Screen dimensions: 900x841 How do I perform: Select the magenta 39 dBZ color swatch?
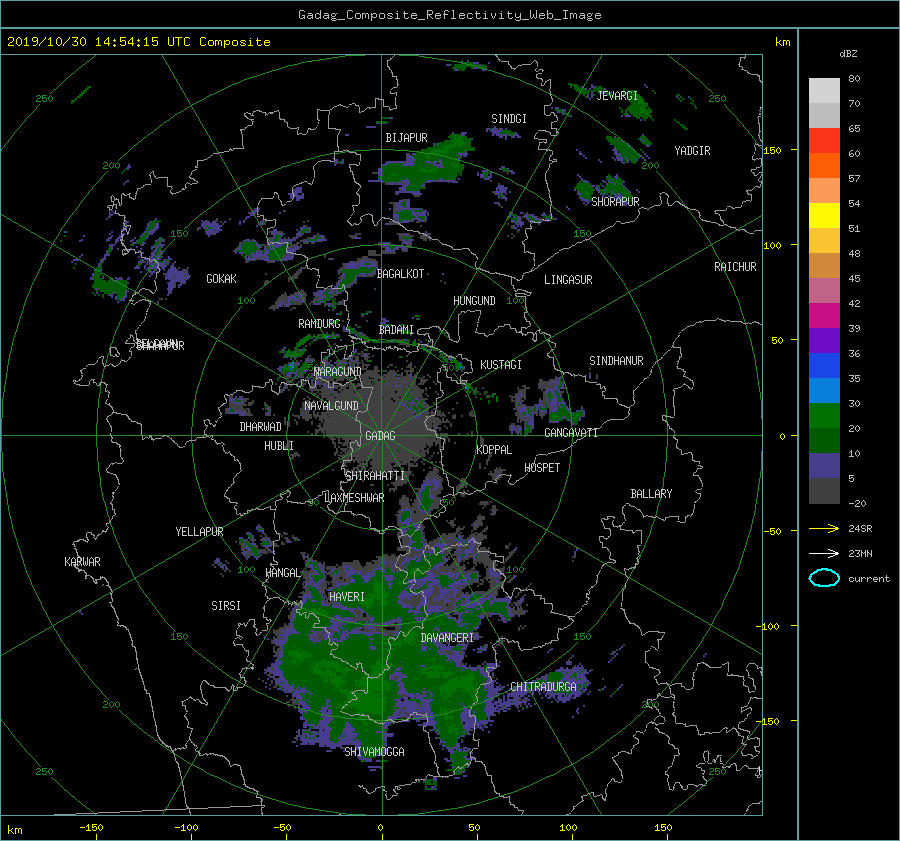coord(824,315)
